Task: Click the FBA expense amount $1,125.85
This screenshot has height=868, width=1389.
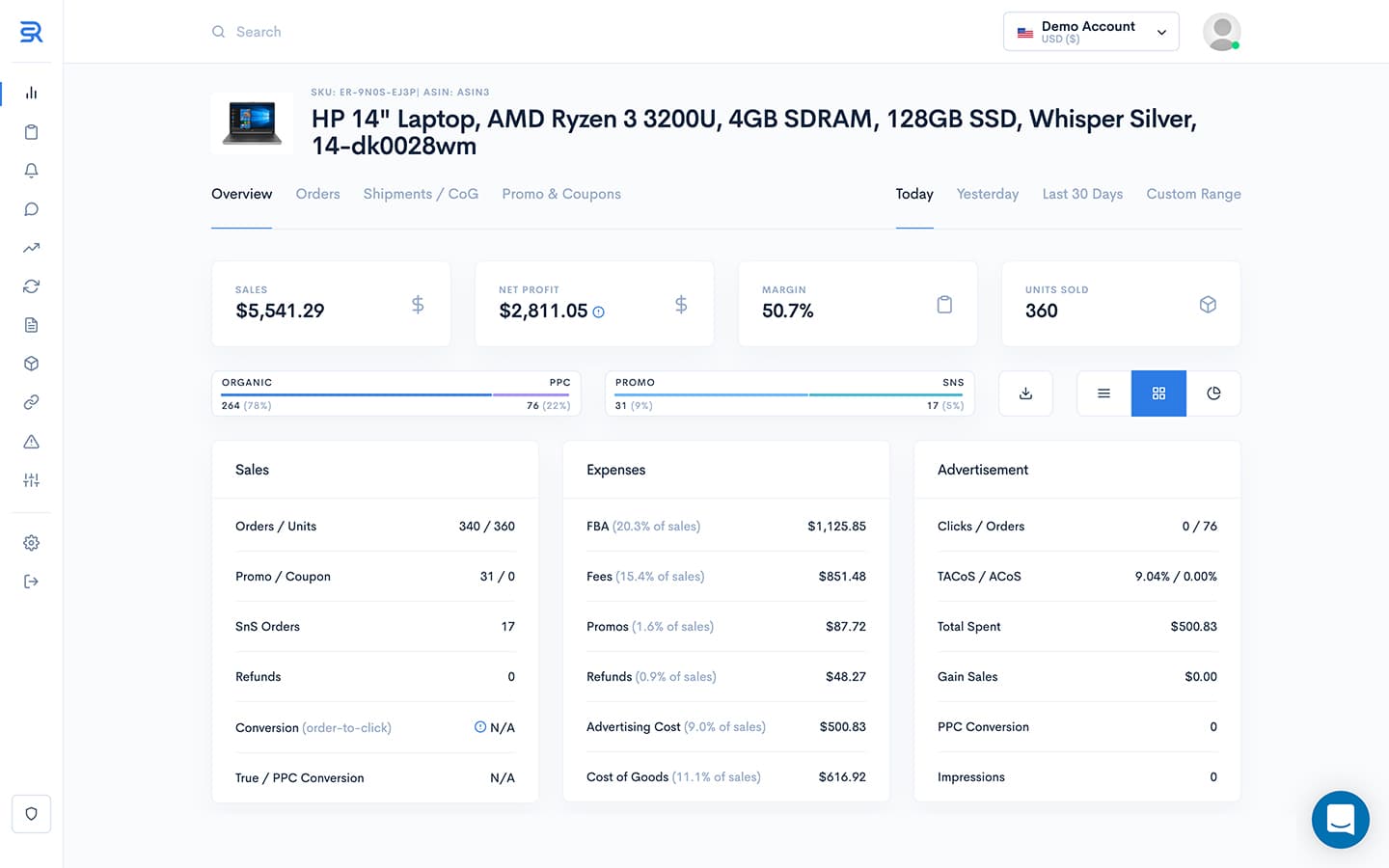Action: click(836, 527)
